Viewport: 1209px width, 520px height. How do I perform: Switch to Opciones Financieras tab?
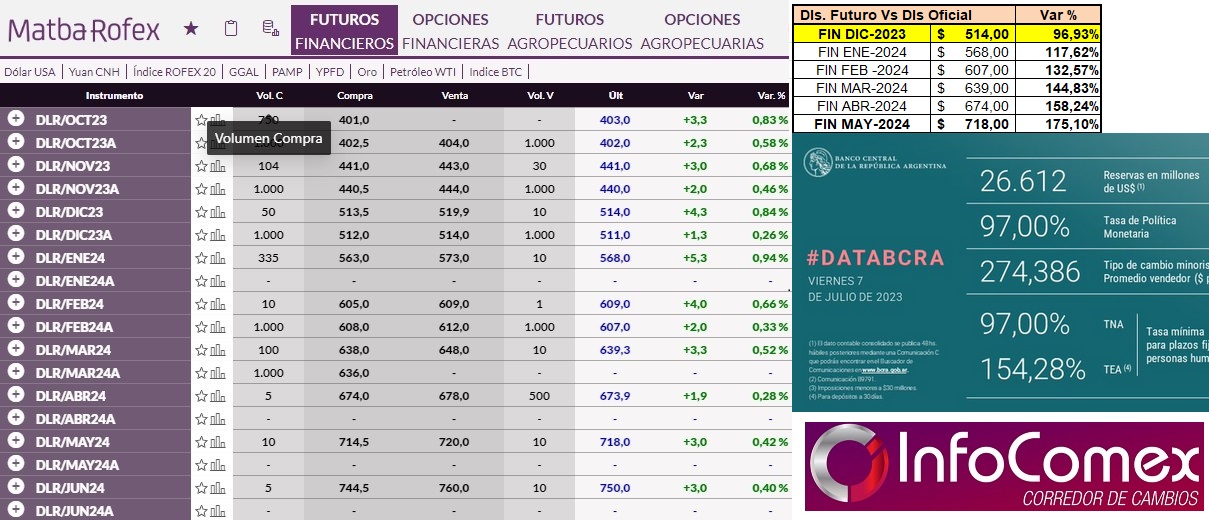coord(451,31)
